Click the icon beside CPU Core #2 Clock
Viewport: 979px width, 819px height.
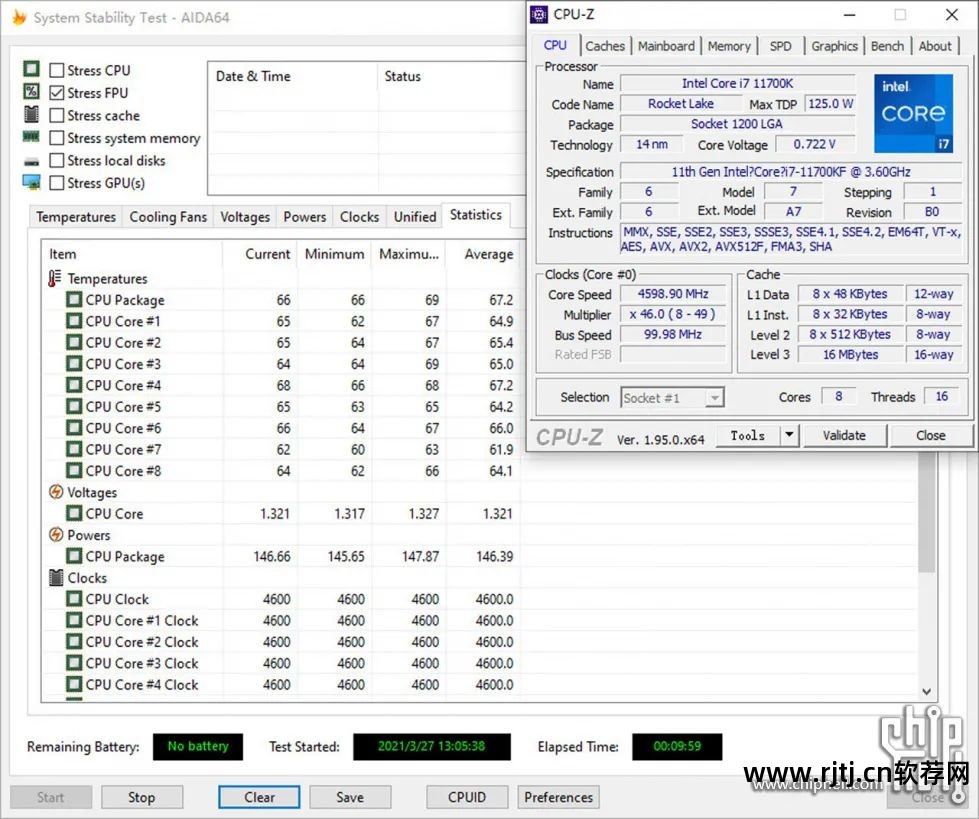[x=74, y=641]
